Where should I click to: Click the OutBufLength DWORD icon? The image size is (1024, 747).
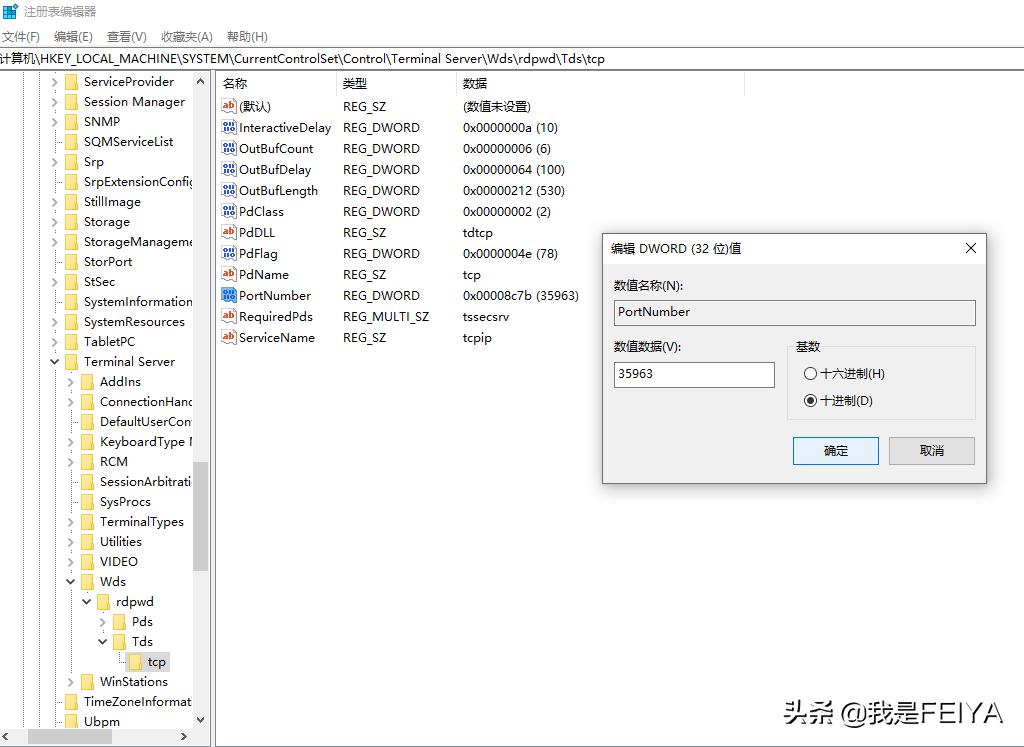click(229, 190)
